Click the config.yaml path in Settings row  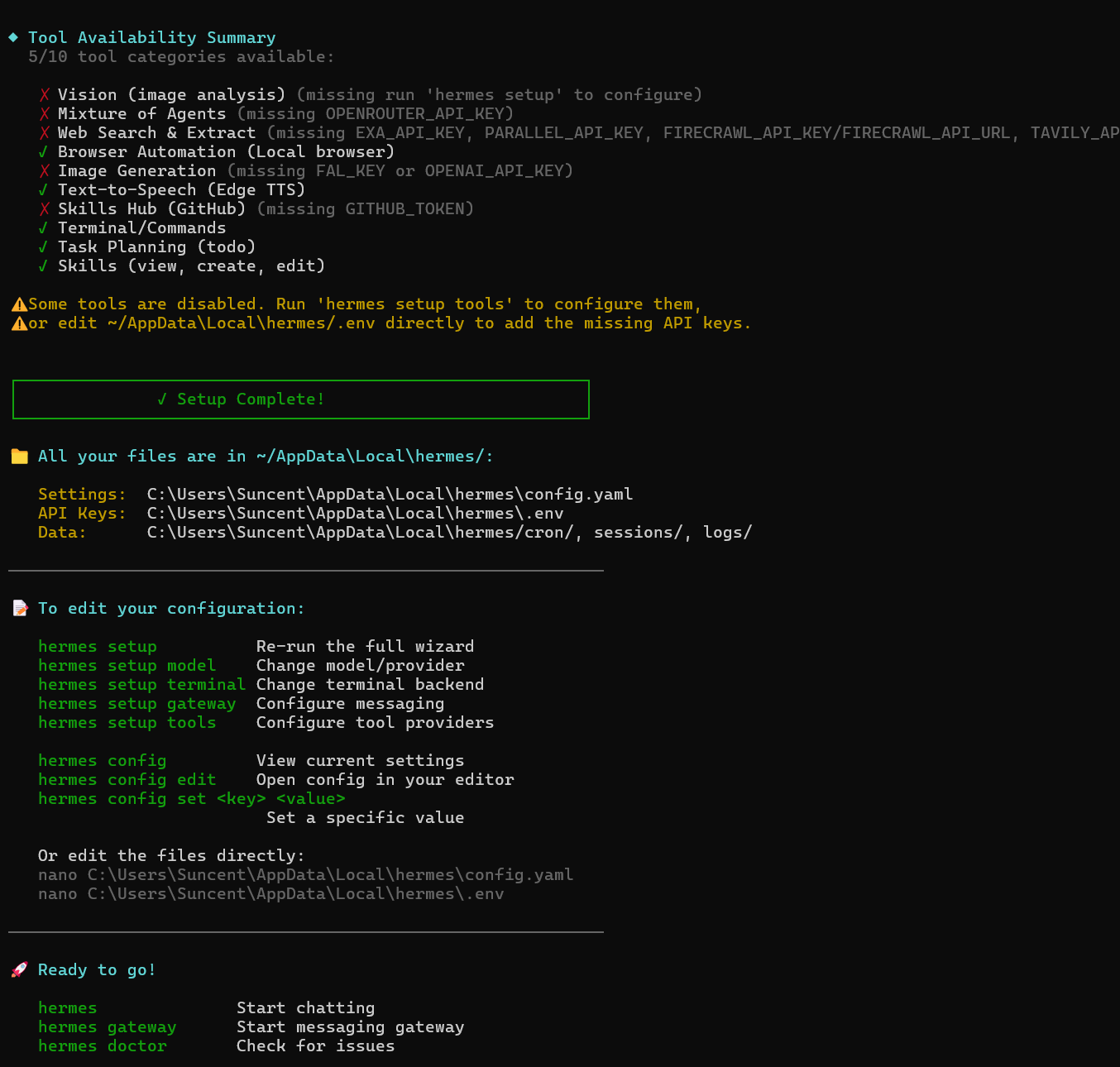(x=390, y=495)
